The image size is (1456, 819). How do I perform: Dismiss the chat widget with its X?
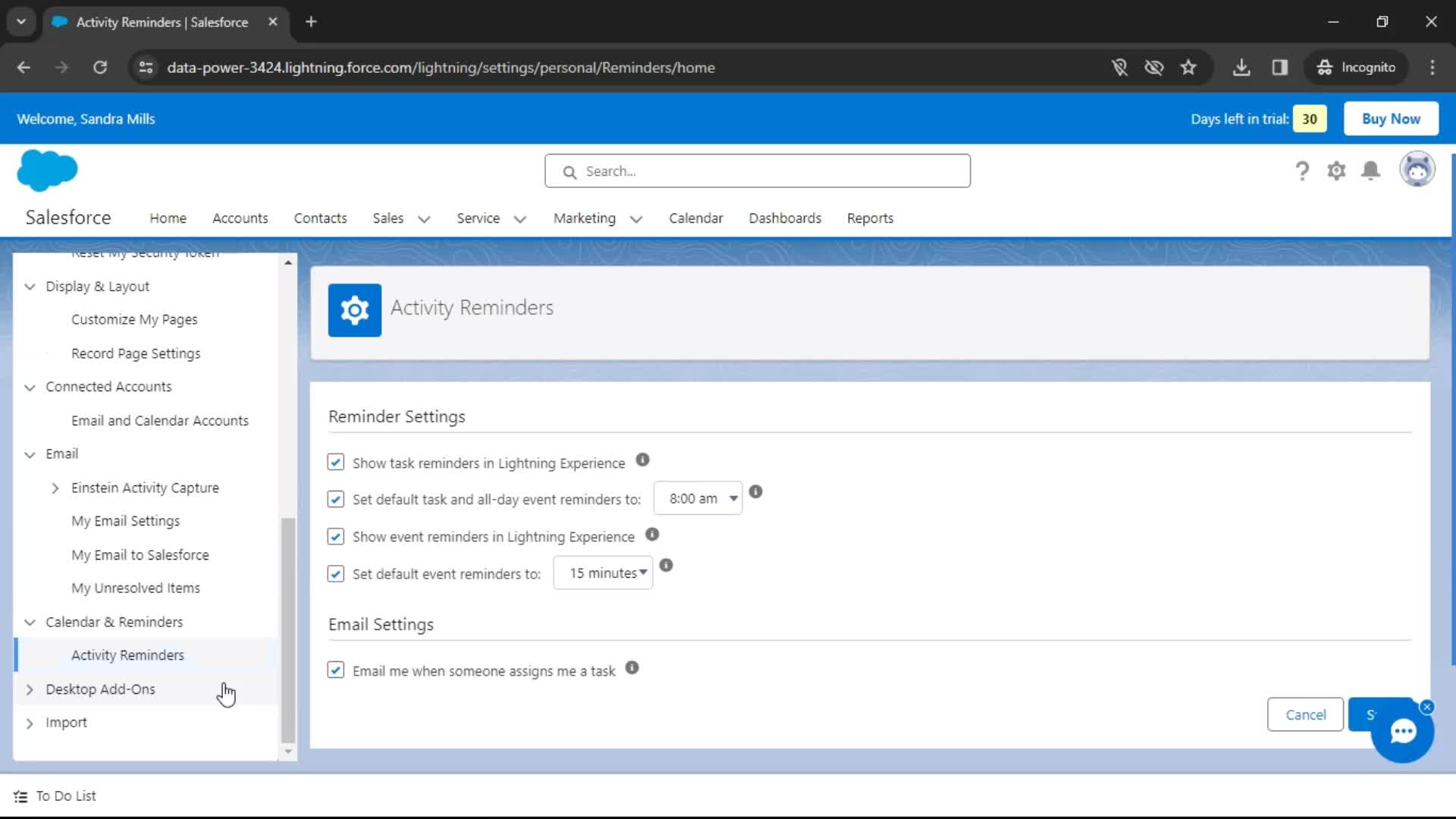click(x=1426, y=707)
